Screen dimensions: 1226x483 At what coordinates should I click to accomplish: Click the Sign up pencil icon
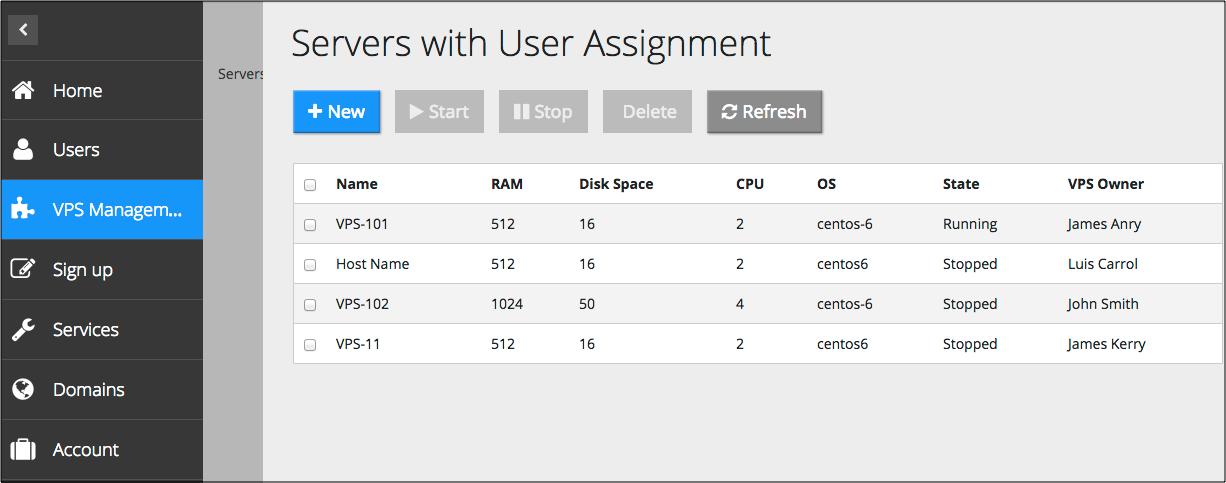click(x=23, y=270)
